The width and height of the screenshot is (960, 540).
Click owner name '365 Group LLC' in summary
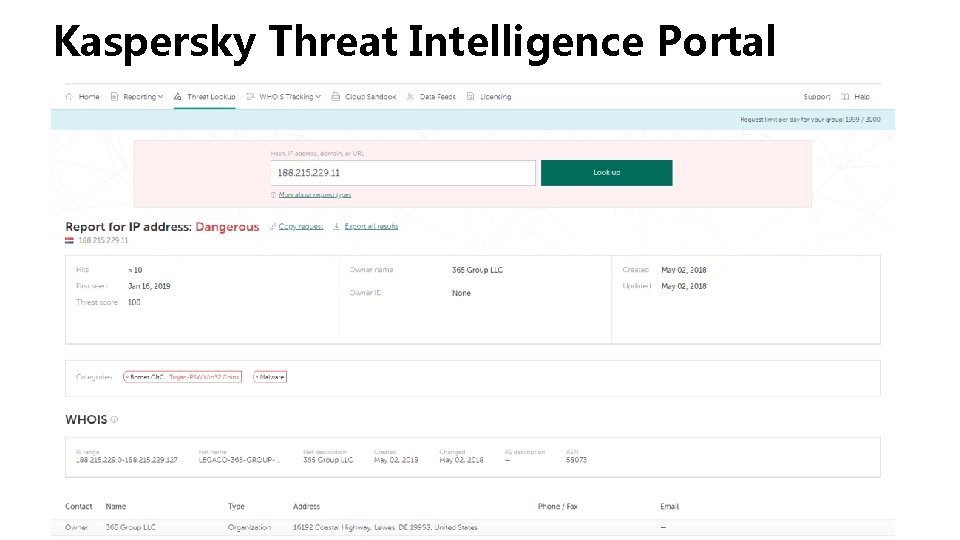(x=477, y=270)
